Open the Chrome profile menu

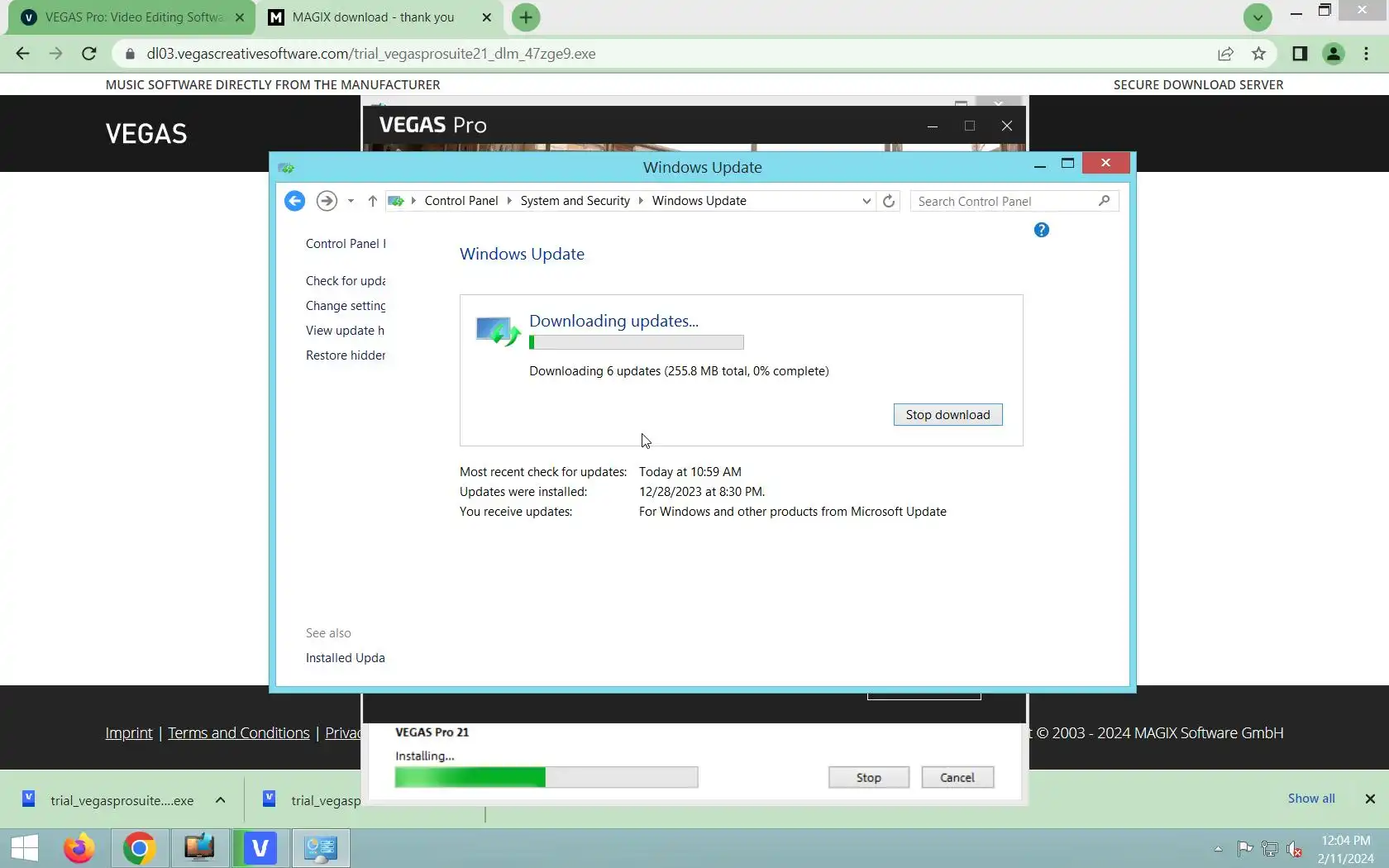[x=1334, y=54]
